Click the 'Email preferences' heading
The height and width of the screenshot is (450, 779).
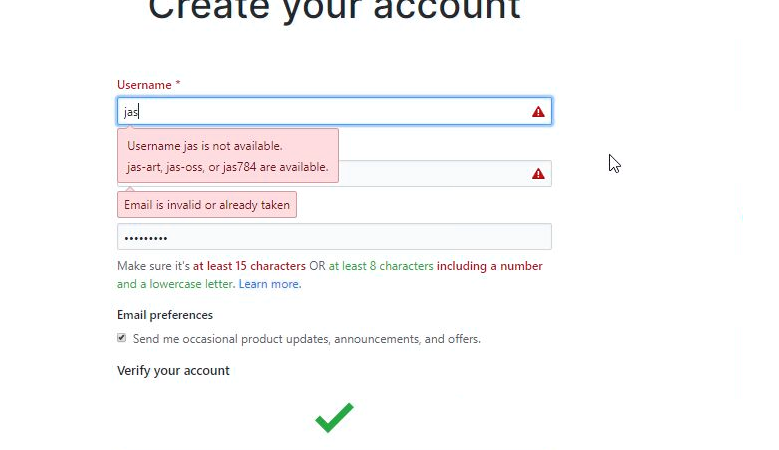tap(165, 315)
